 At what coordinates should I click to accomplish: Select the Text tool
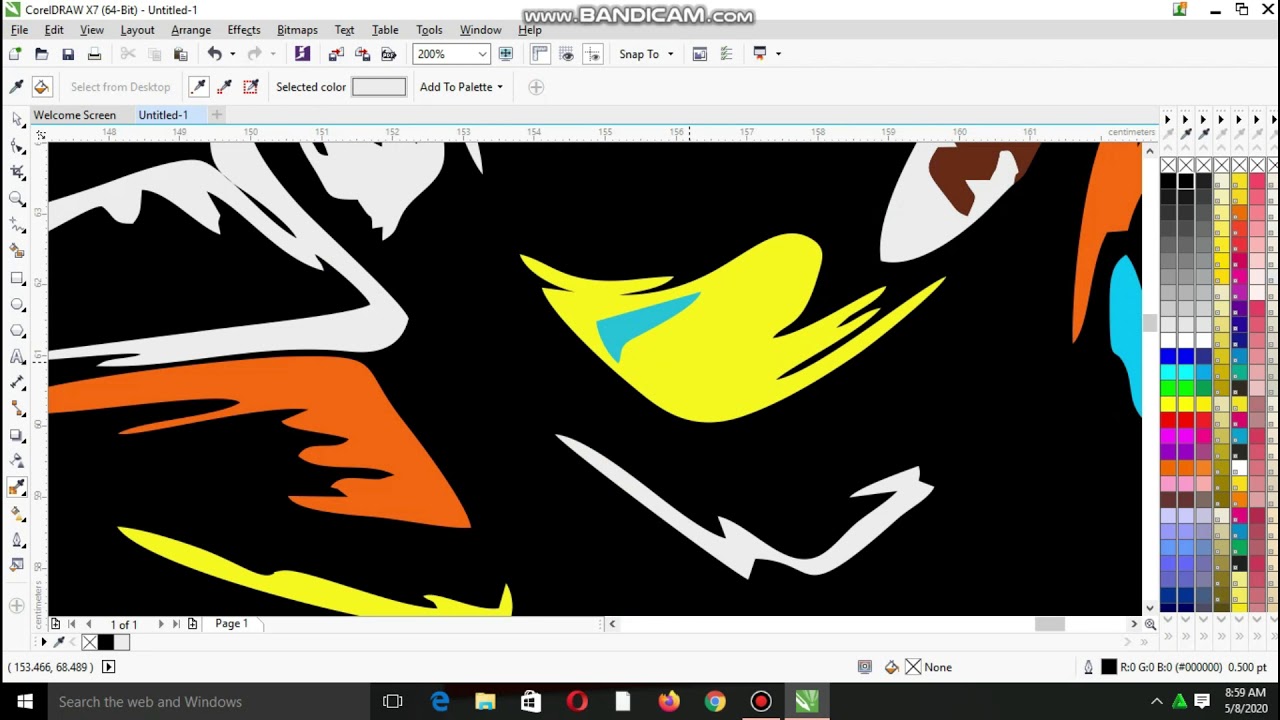tap(17, 357)
